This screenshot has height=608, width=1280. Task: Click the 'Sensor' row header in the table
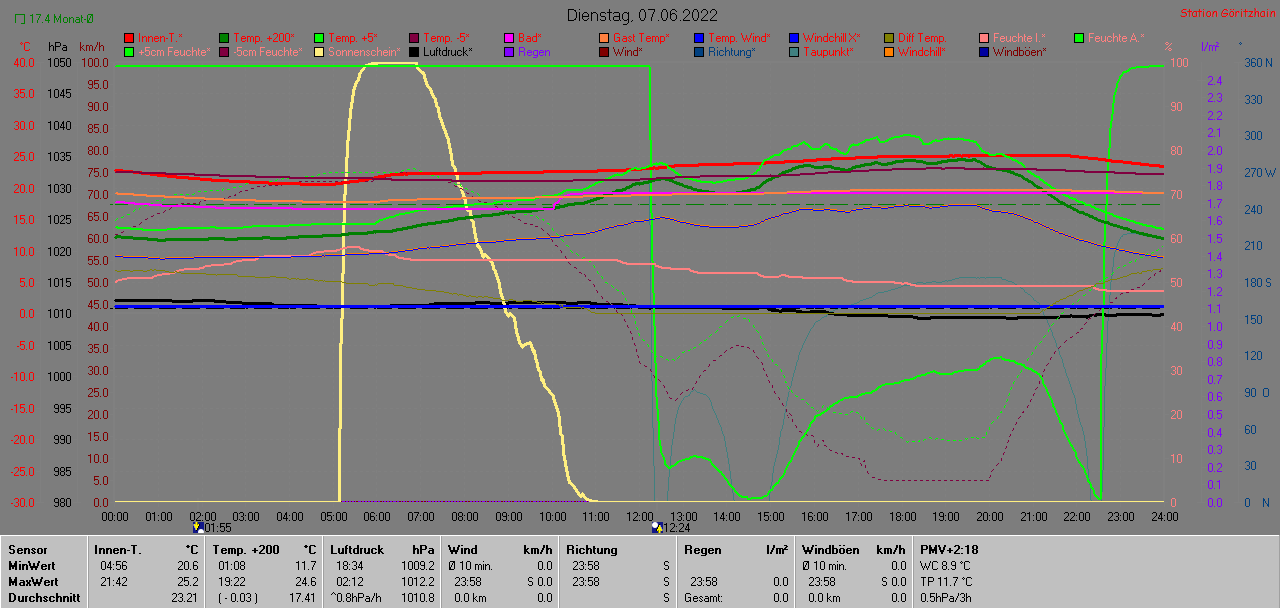pyautogui.click(x=27, y=550)
